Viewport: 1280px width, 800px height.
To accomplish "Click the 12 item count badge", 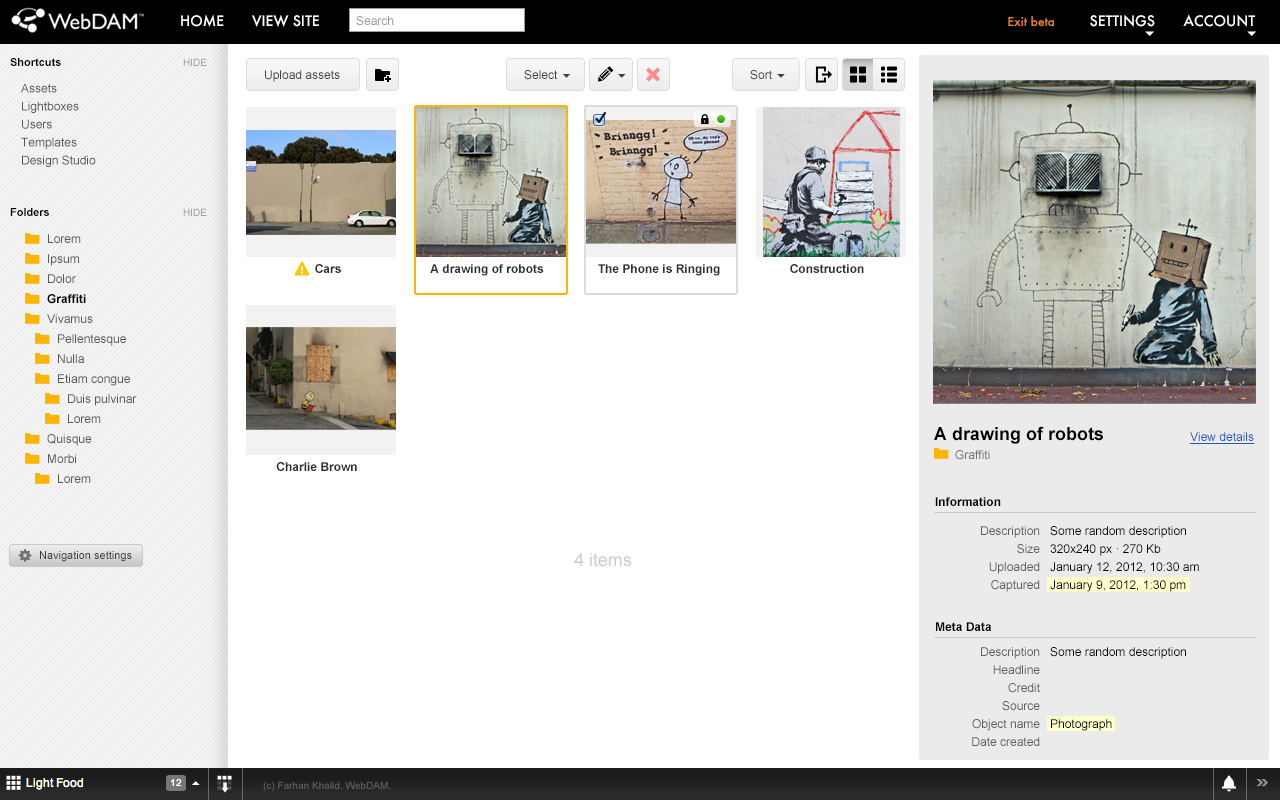I will click(x=176, y=783).
